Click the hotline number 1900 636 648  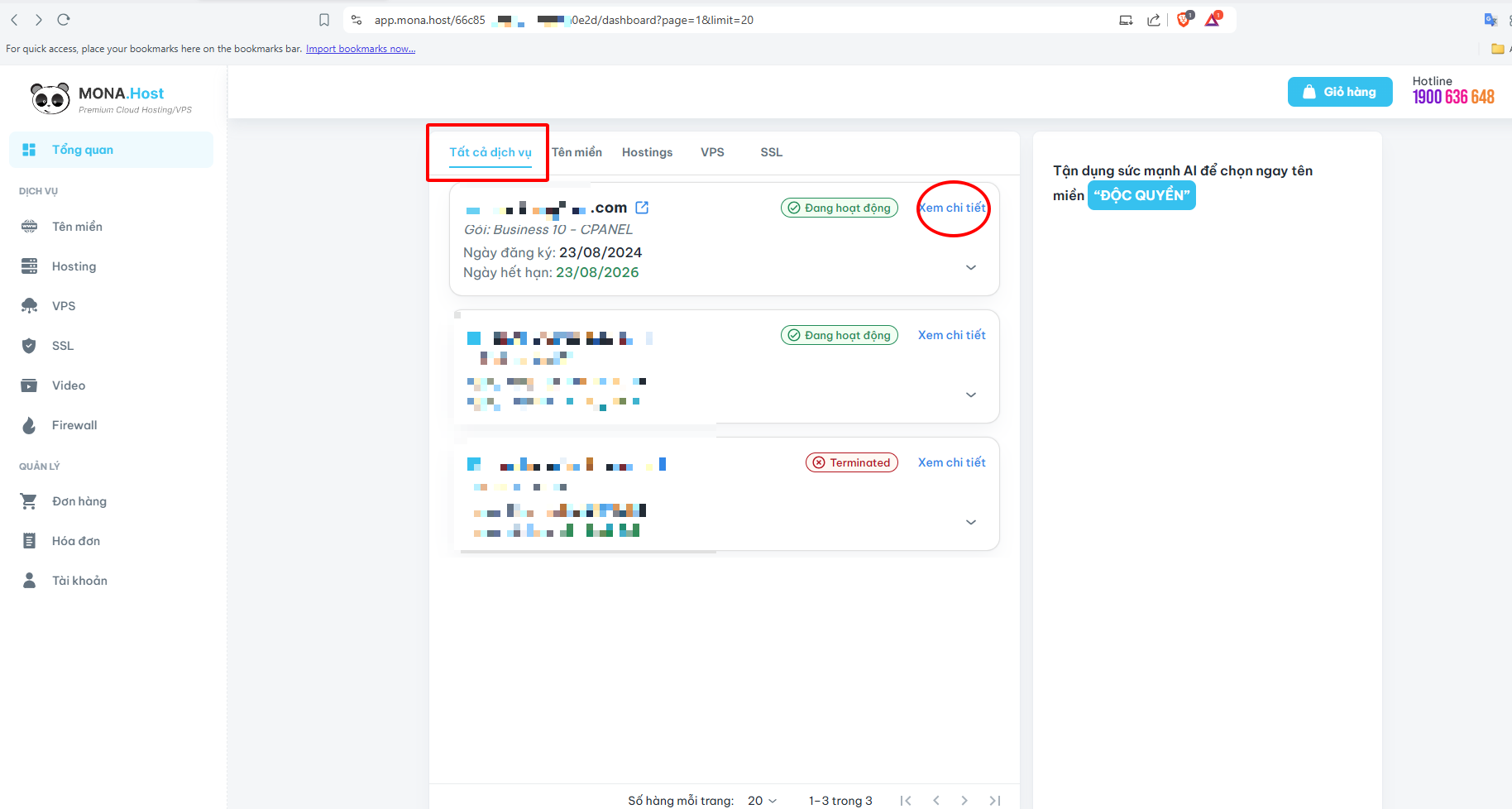coord(1453,97)
